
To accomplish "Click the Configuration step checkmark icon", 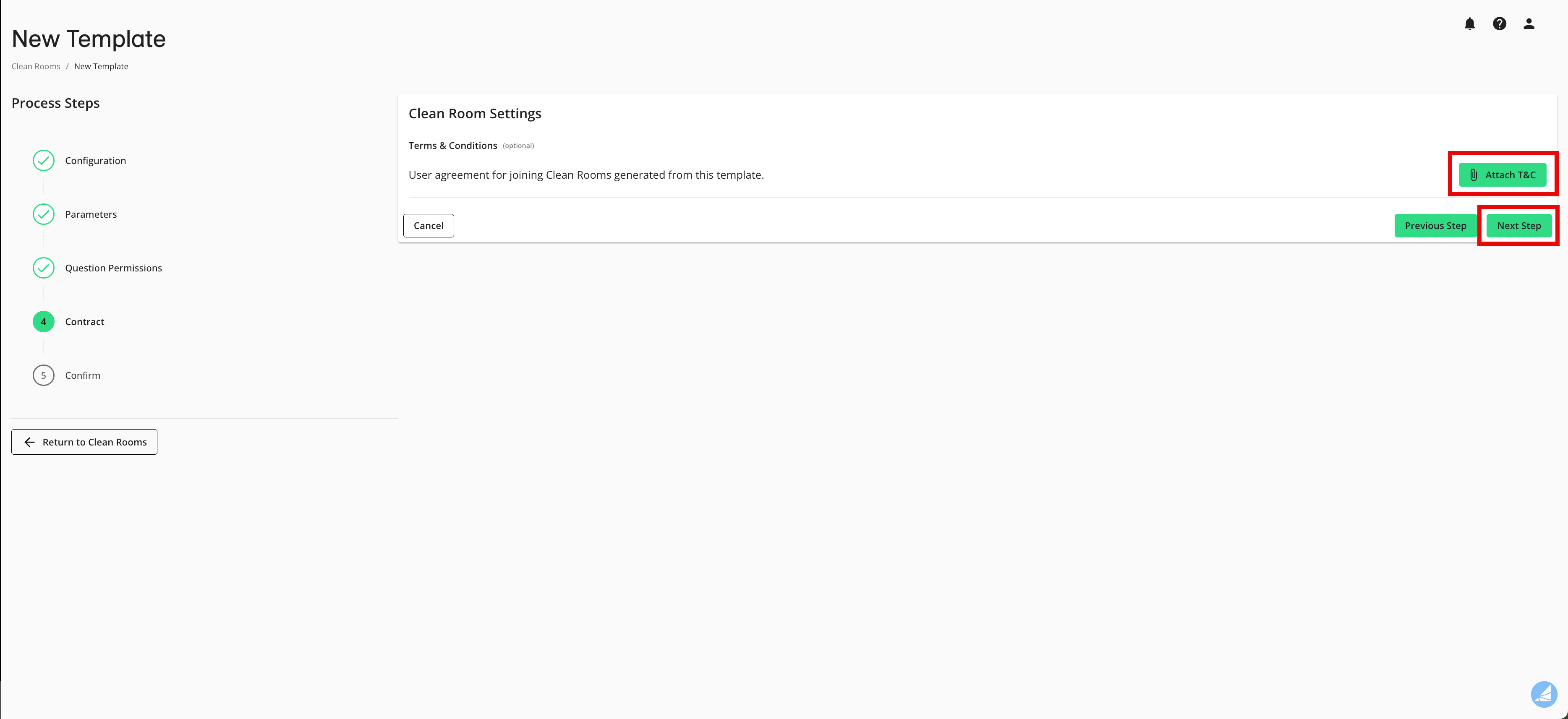I will coord(43,161).
